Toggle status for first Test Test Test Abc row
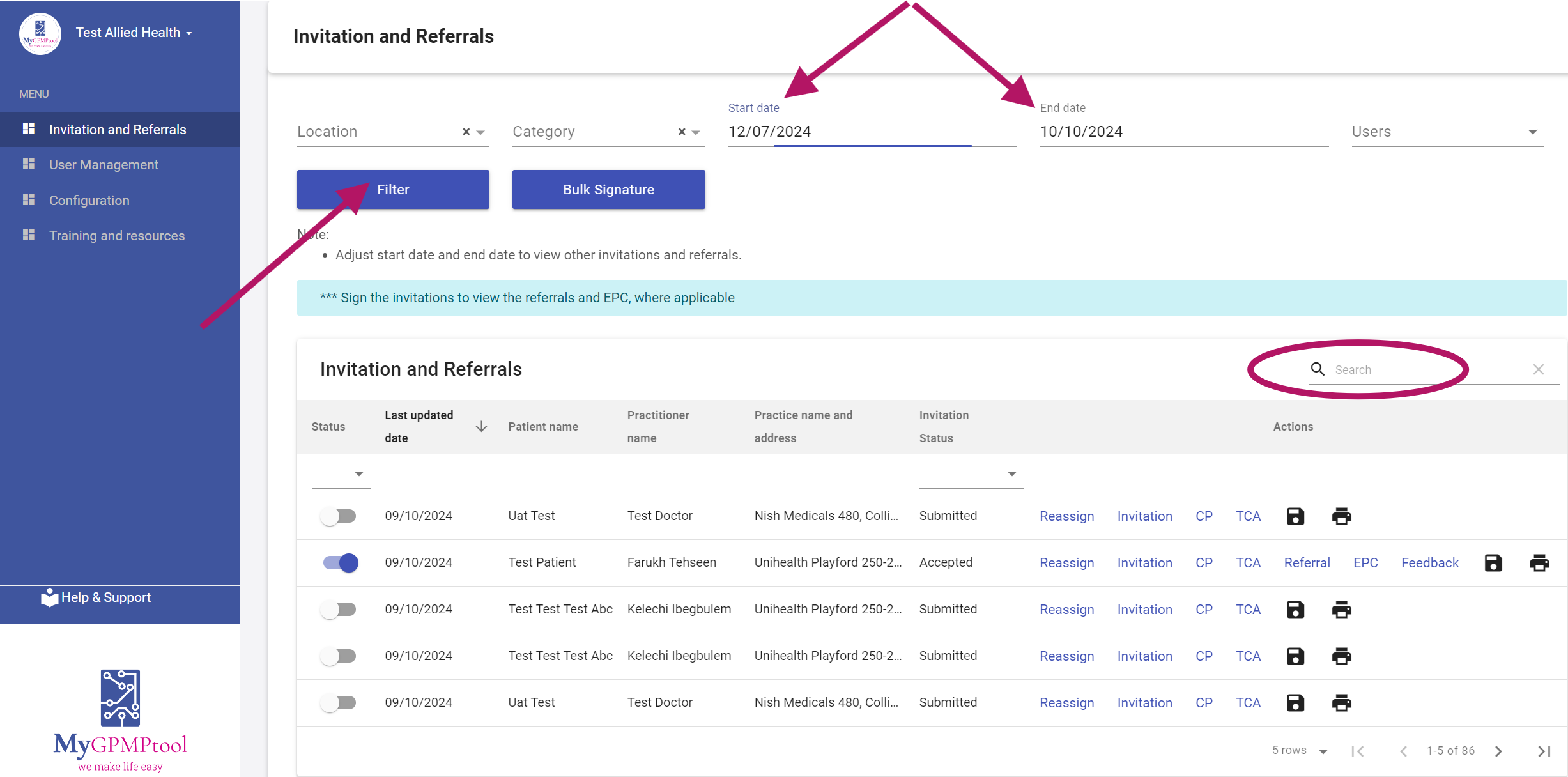 pyautogui.click(x=339, y=610)
